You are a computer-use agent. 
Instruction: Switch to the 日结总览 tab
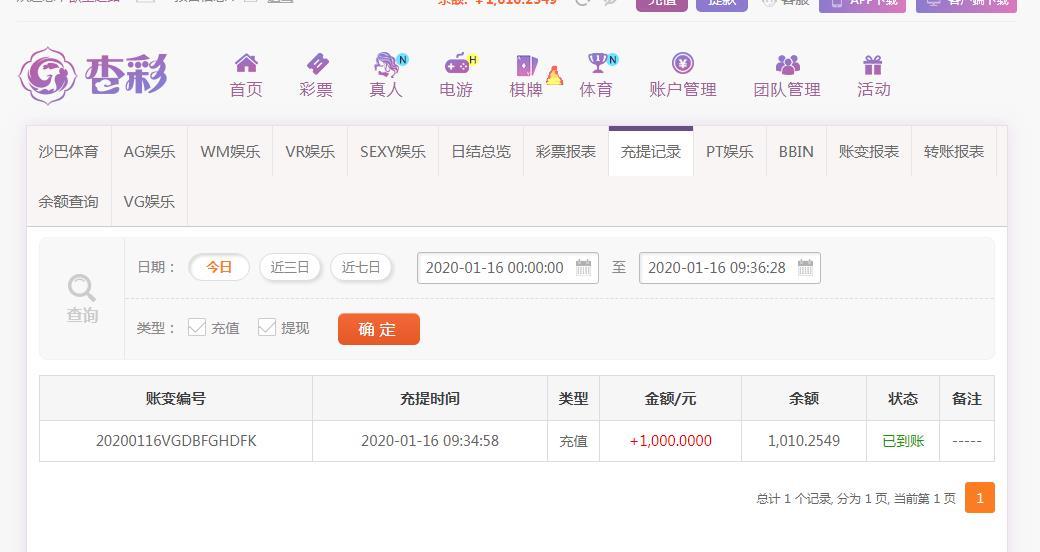tap(481, 151)
